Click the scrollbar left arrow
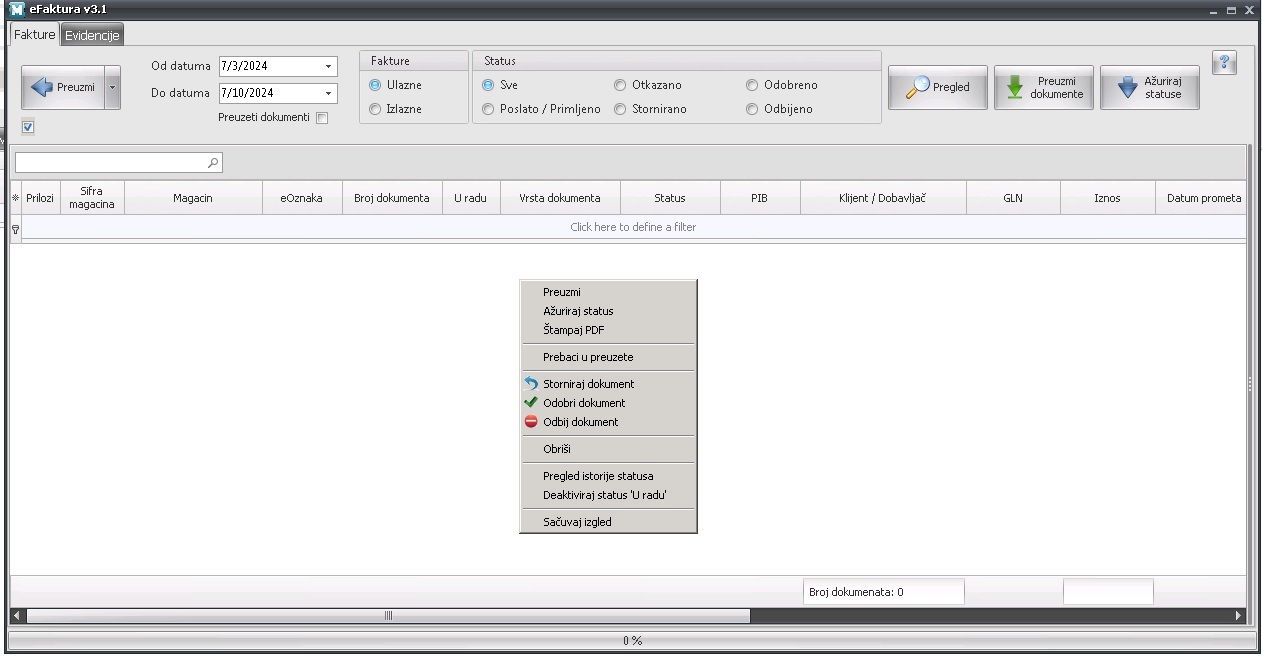 tap(17, 616)
